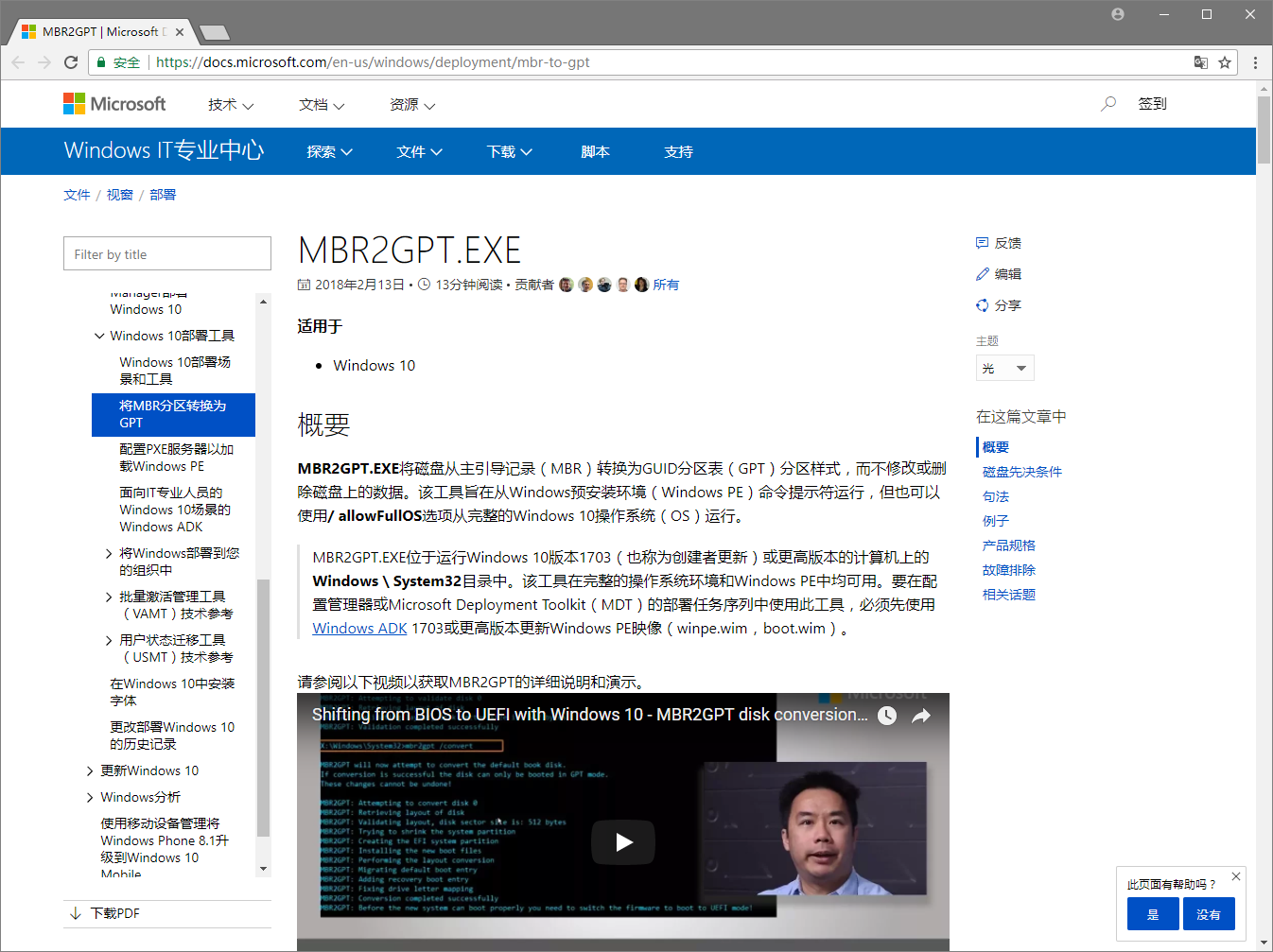Screen dimensions: 1273x952
Task: Click the edit (编辑) pencil icon
Action: click(982, 274)
